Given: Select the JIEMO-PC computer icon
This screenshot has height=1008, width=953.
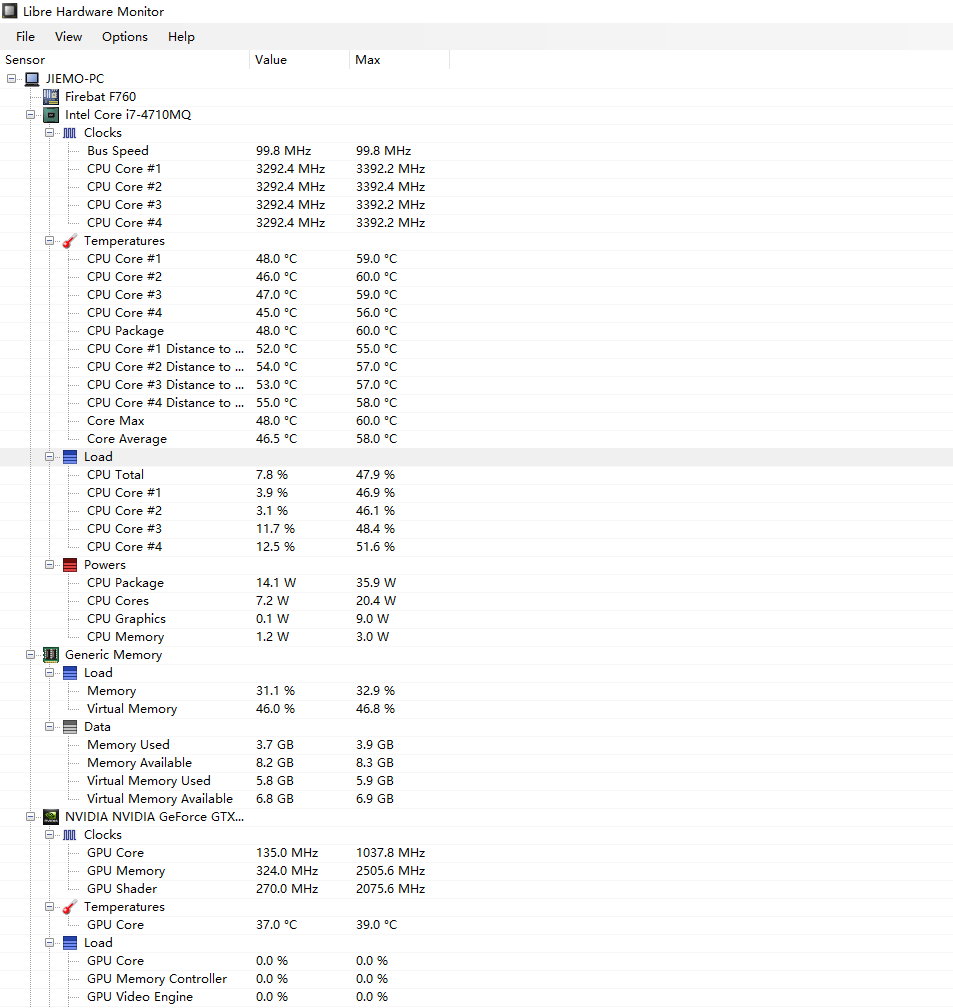Looking at the screenshot, I should 32,79.
